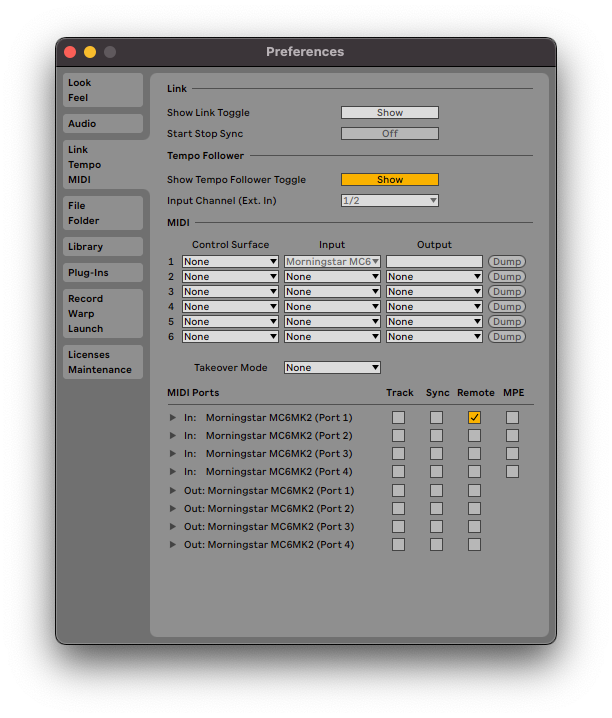
Task: Enable Sync for output Port 1
Action: [x=436, y=491]
